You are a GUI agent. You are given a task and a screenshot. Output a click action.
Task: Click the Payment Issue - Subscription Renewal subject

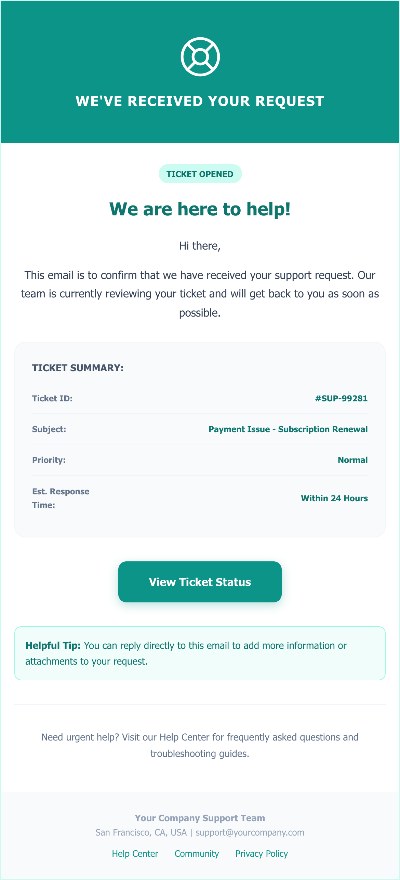pyautogui.click(x=288, y=429)
